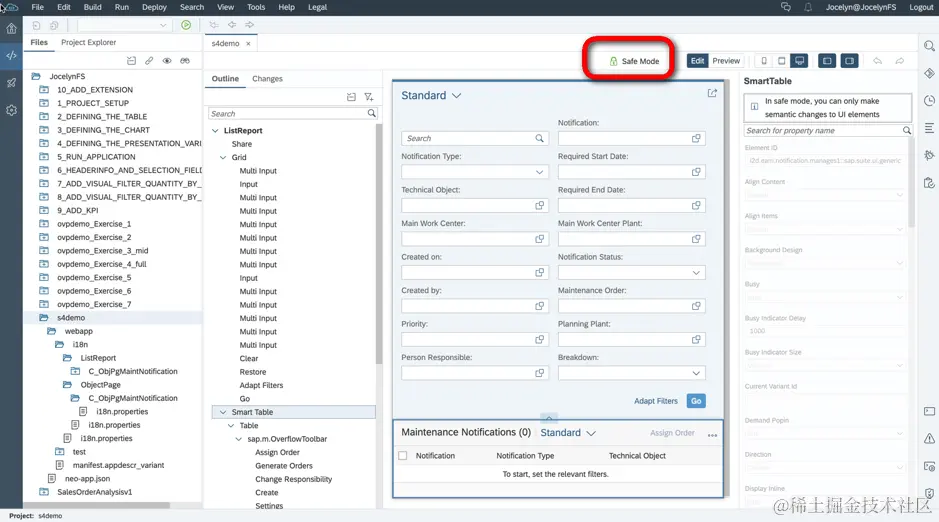This screenshot has height=522, width=939.
Task: Select Generate Orders in the outline
Action: [284, 466]
